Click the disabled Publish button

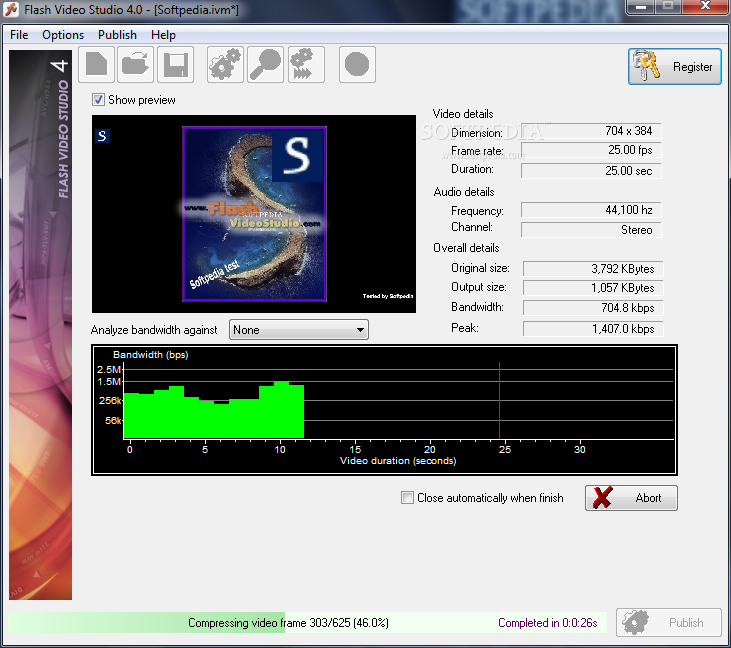point(669,622)
